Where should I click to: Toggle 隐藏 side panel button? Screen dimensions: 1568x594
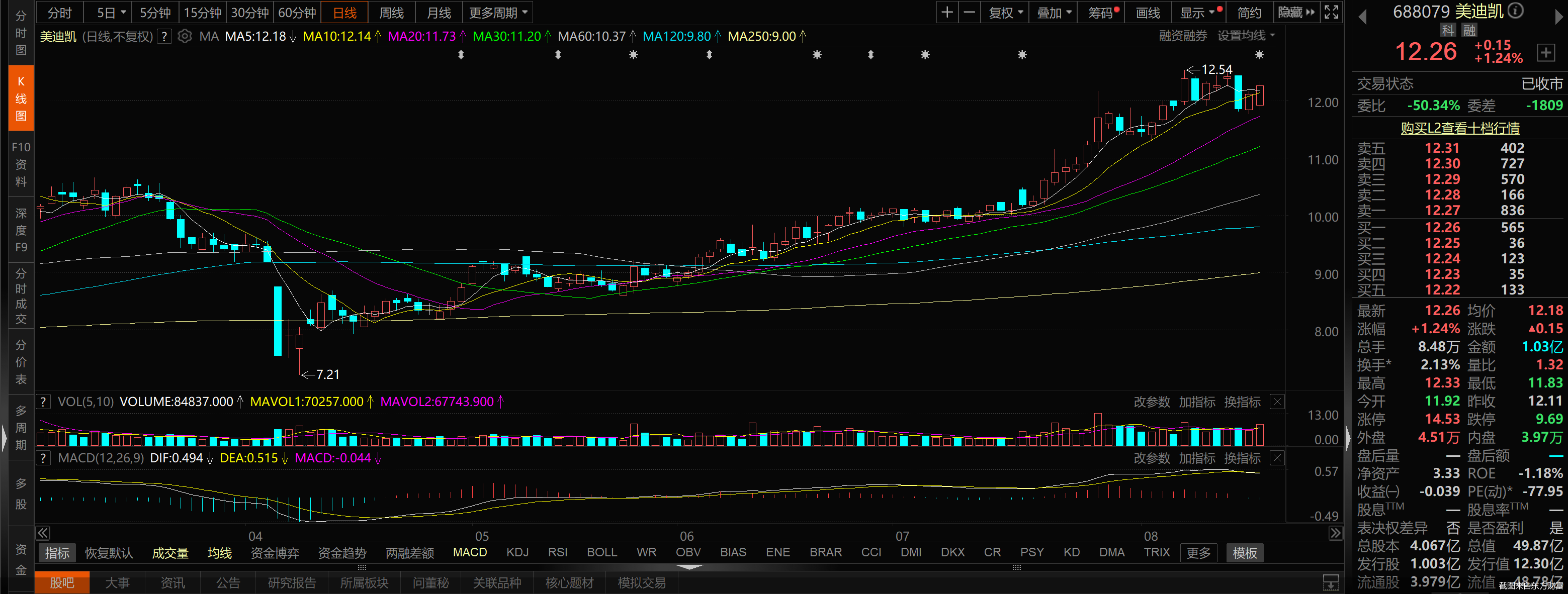[x=1296, y=12]
